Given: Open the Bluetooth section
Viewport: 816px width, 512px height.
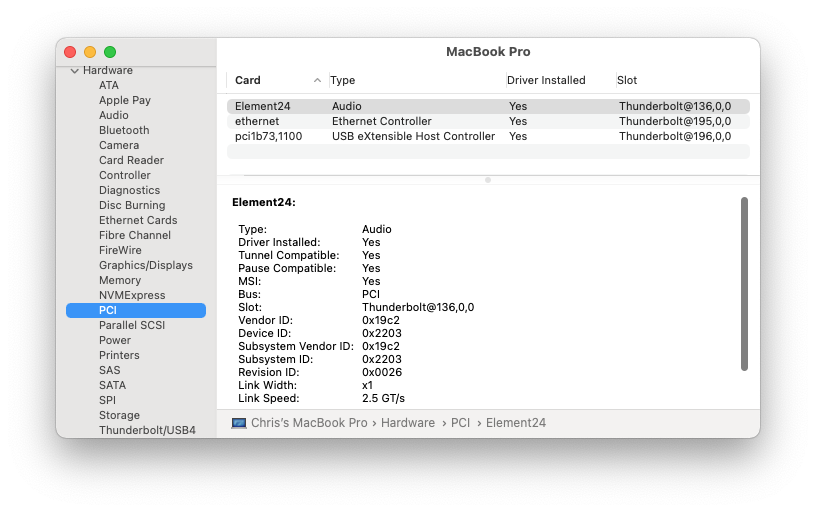Looking at the screenshot, I should (124, 130).
